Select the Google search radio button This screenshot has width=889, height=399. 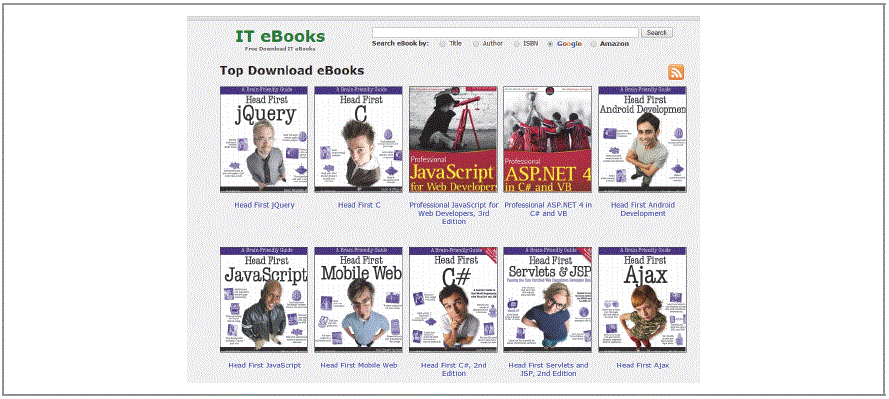551,44
